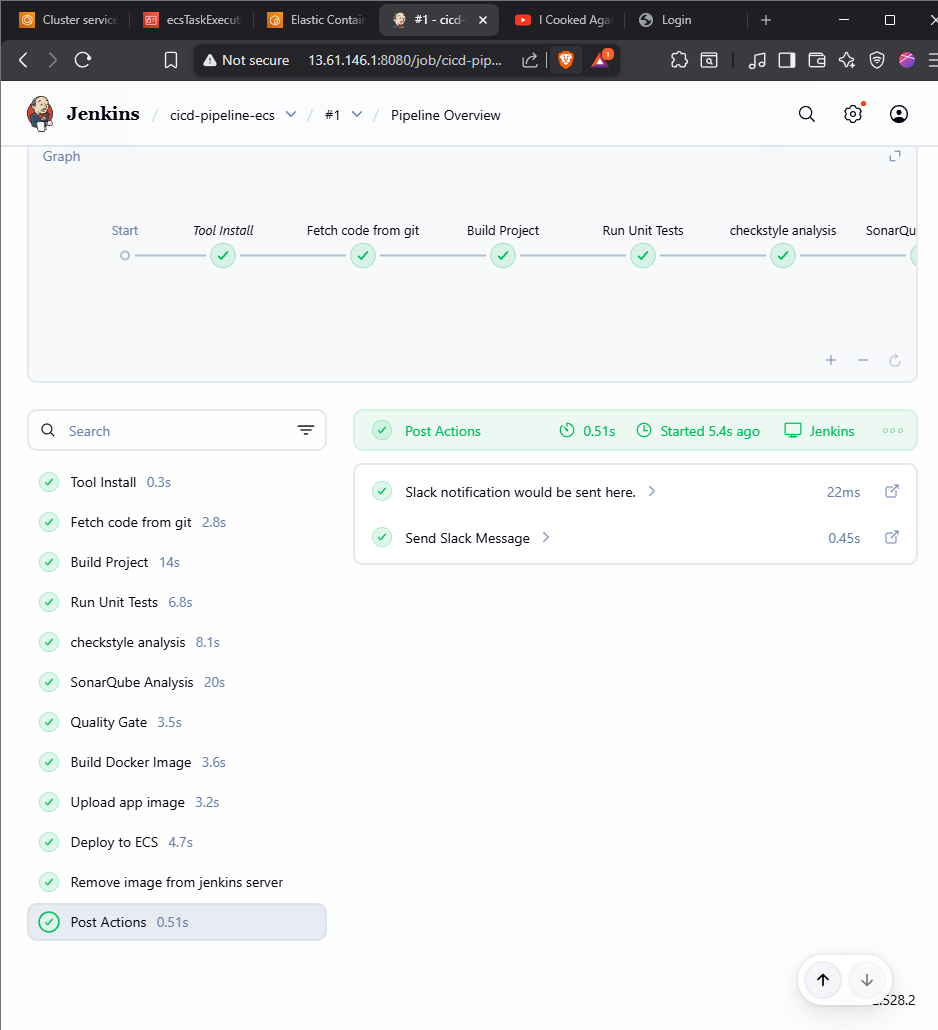
Task: Open the #1 build dropdown
Action: [x=357, y=114]
